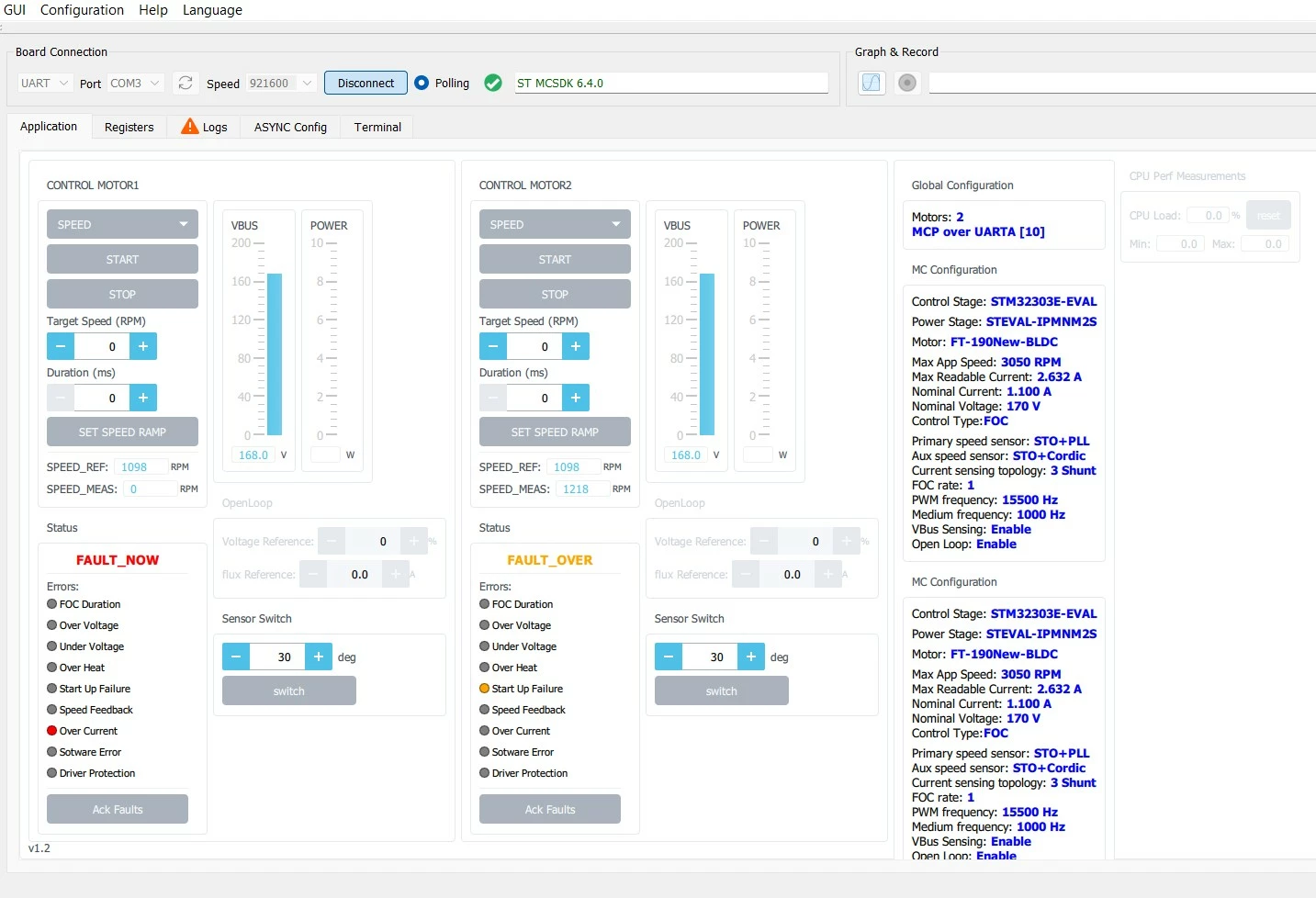Click Motor1 Over Current fault indicator

tap(52, 731)
